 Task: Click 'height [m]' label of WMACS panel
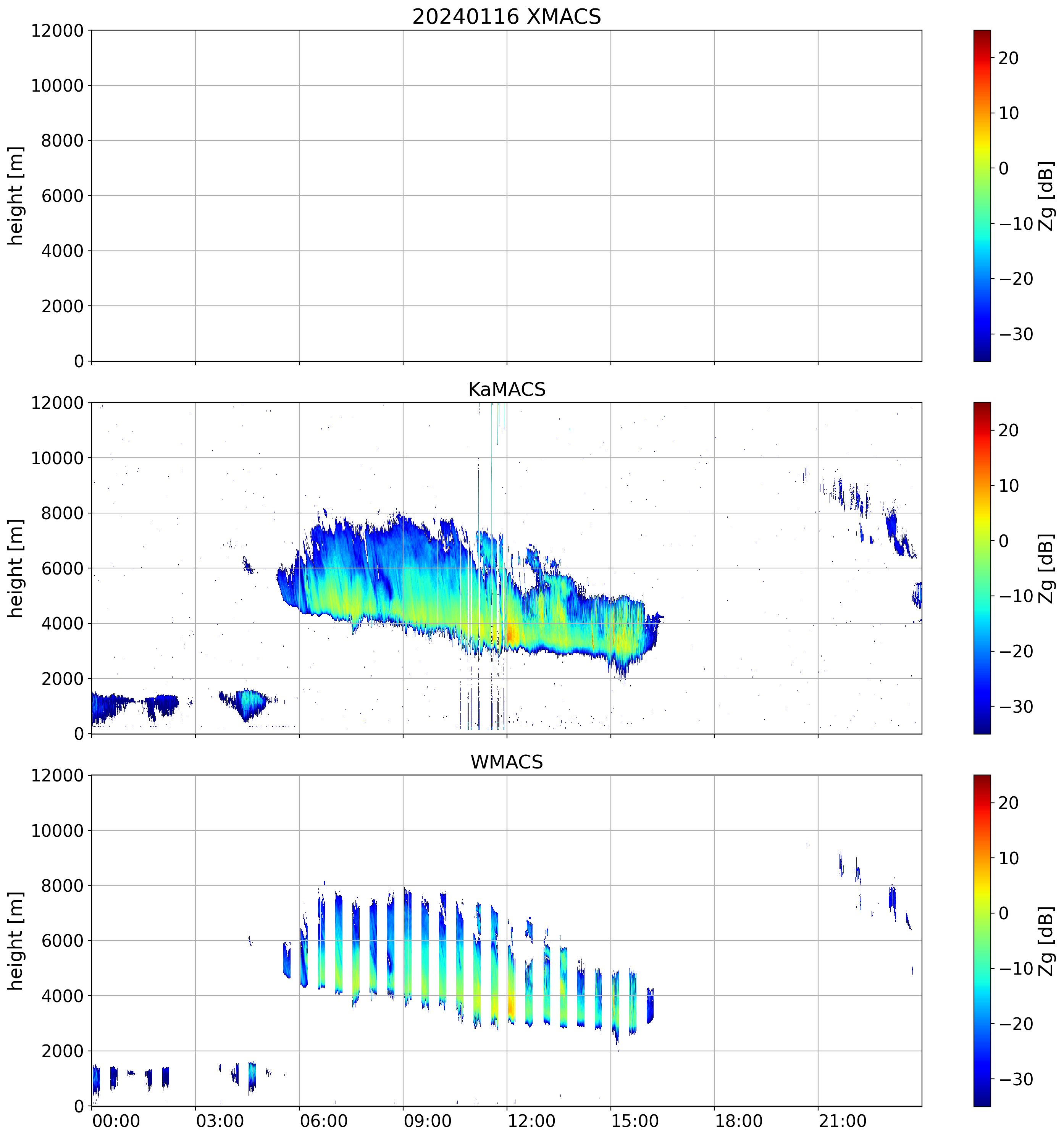(x=16, y=941)
